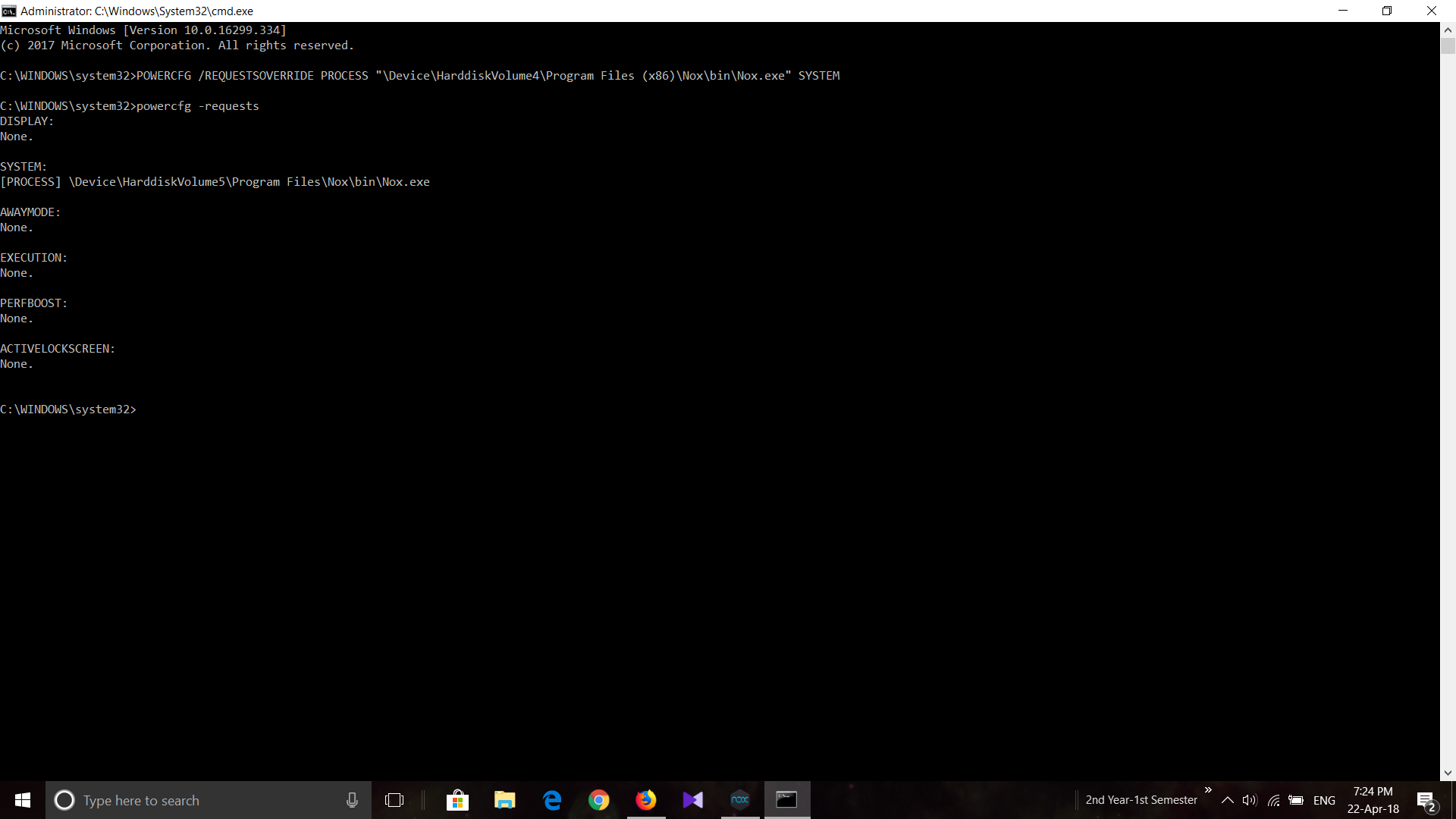Image resolution: width=1456 pixels, height=819 pixels.
Task: Expand the 2nd Year-1st Semester toolbar chevron
Action: click(1208, 790)
